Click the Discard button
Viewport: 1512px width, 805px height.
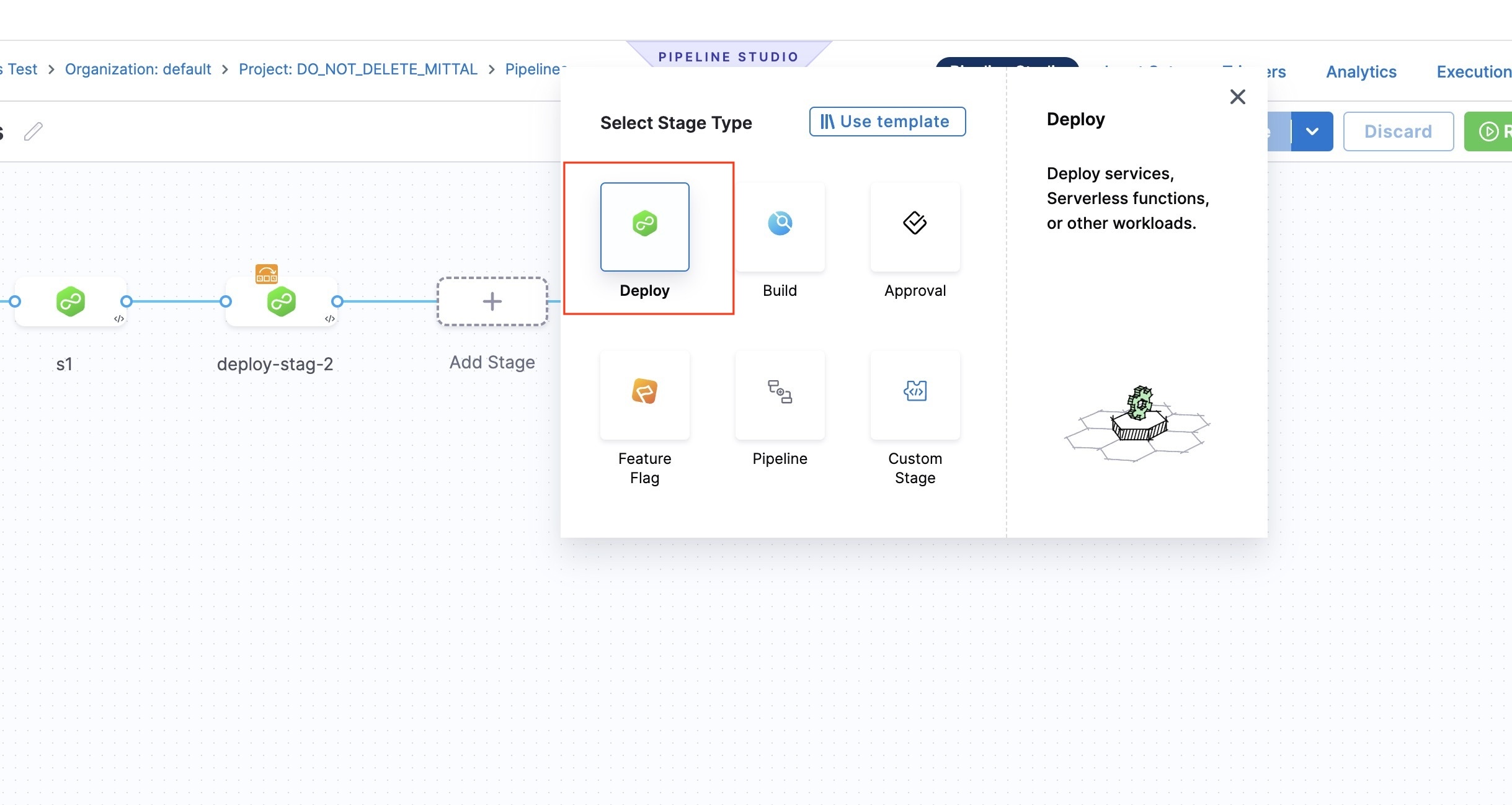coord(1398,131)
